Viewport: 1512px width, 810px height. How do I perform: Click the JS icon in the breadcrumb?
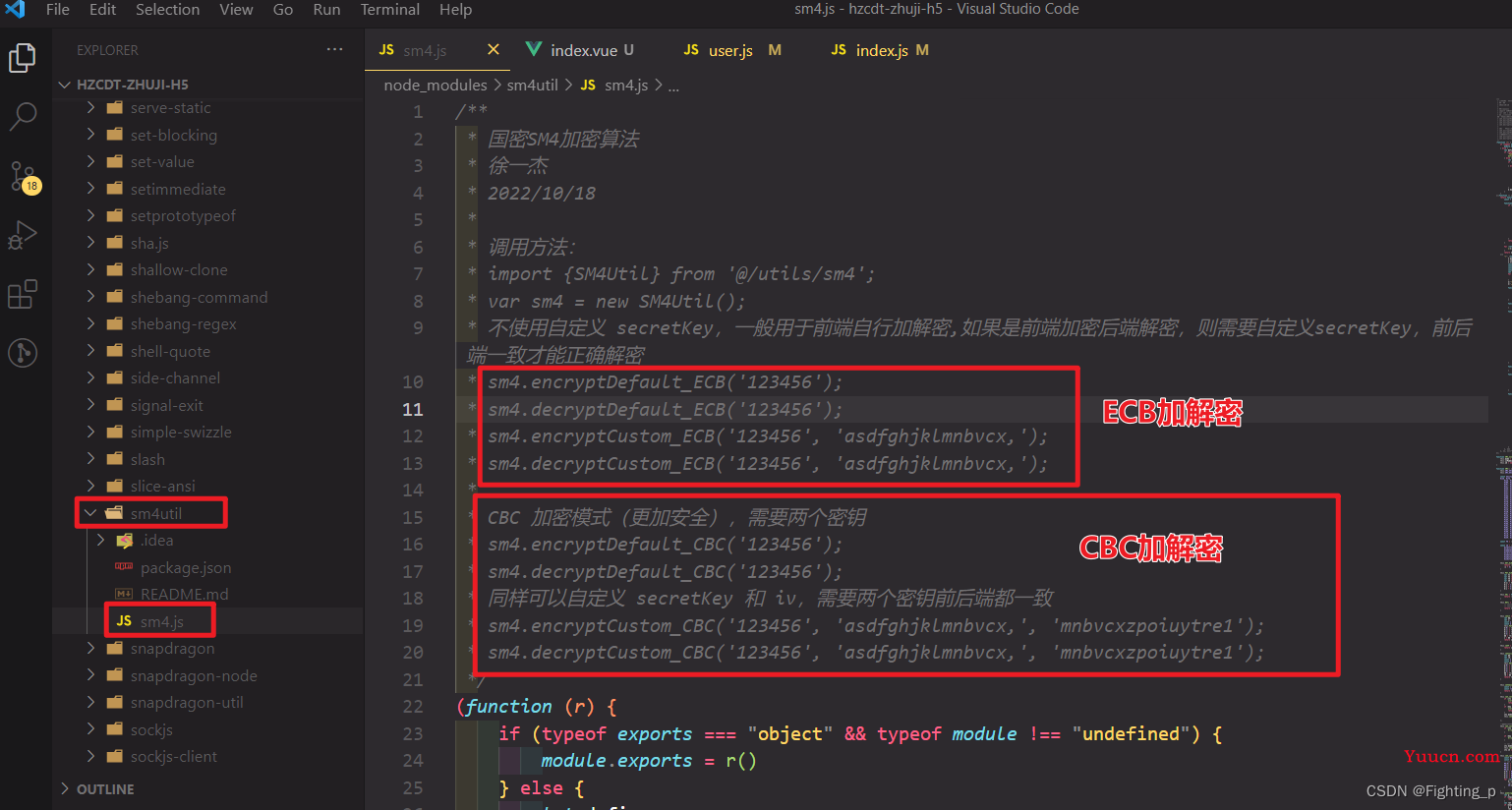pos(588,85)
